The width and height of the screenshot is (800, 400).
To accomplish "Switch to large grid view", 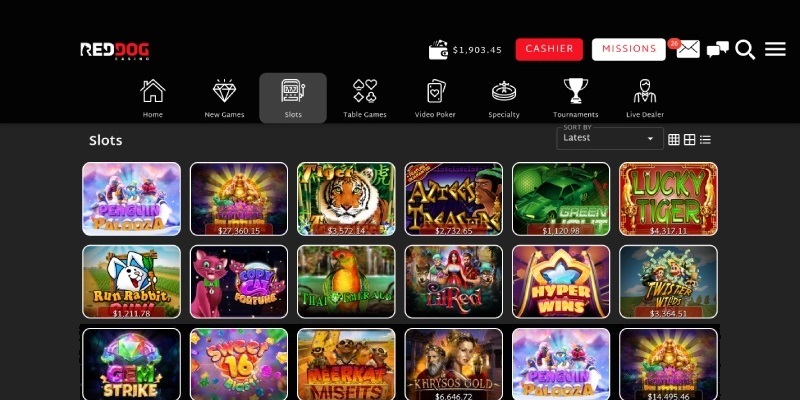I will (689, 140).
